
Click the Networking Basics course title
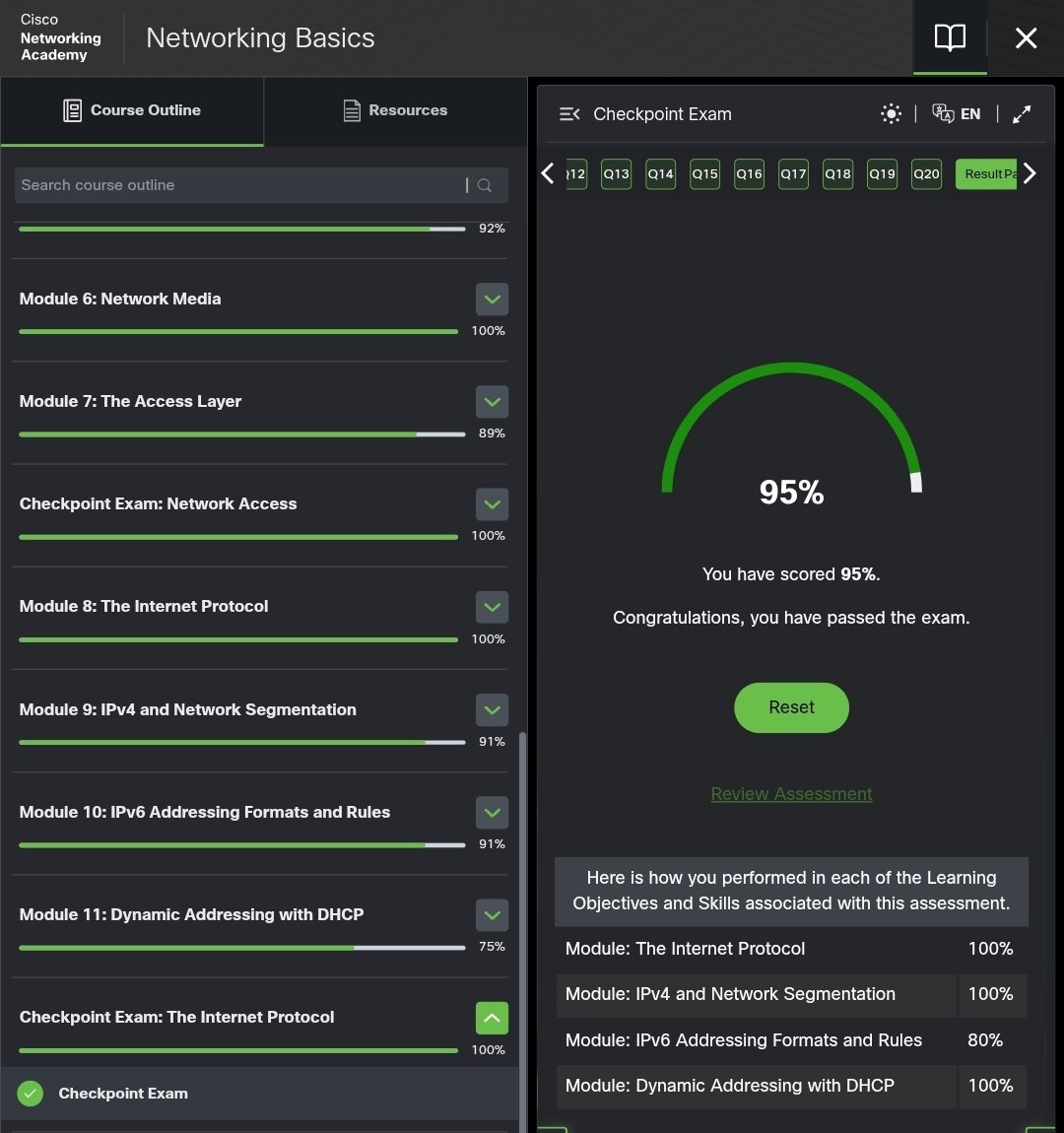coord(260,37)
